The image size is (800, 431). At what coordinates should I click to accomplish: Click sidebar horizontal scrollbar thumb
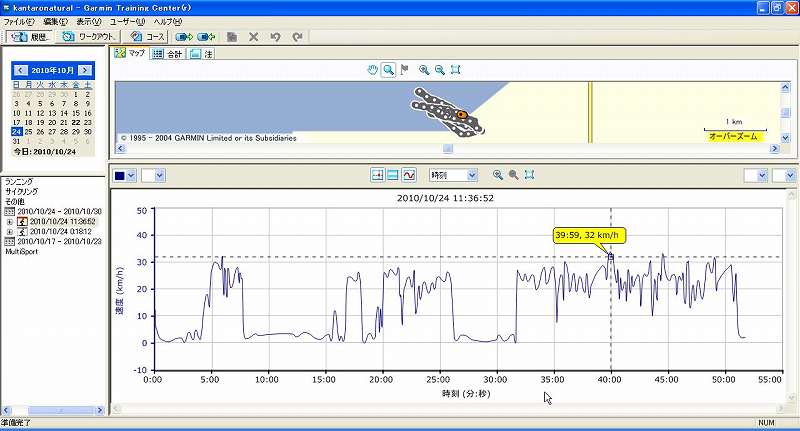coord(61,410)
